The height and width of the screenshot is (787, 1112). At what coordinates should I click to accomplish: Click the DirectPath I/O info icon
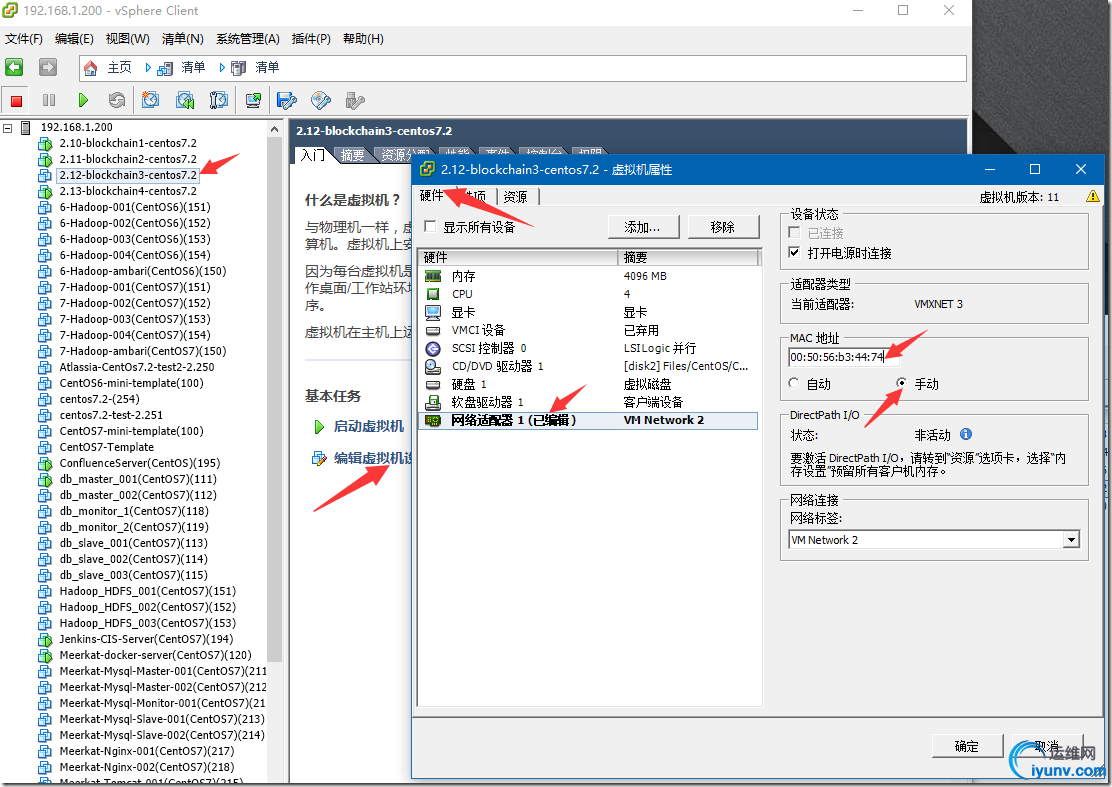pyautogui.click(x=965, y=434)
